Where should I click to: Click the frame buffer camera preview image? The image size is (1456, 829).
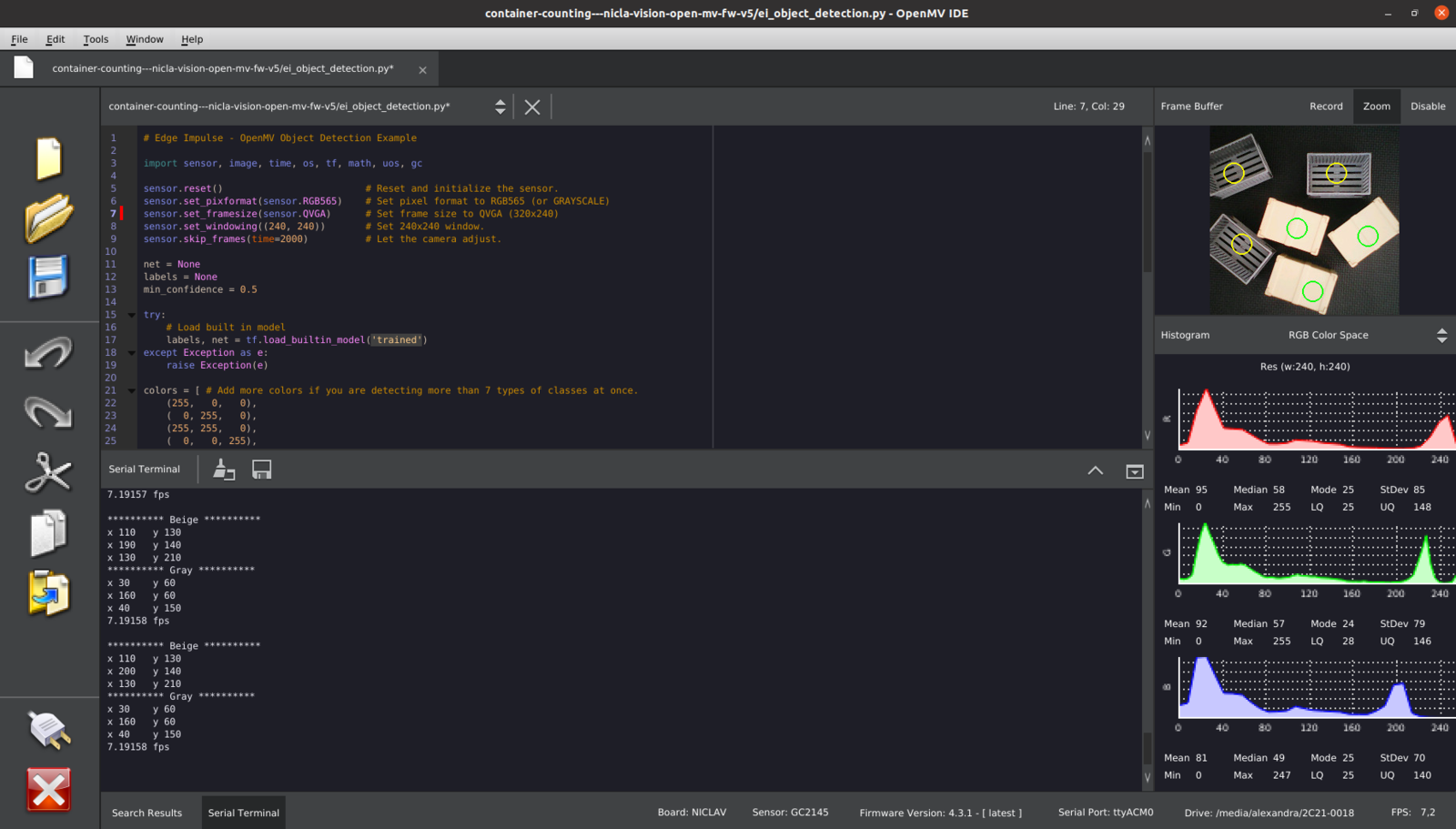pyautogui.click(x=1304, y=221)
